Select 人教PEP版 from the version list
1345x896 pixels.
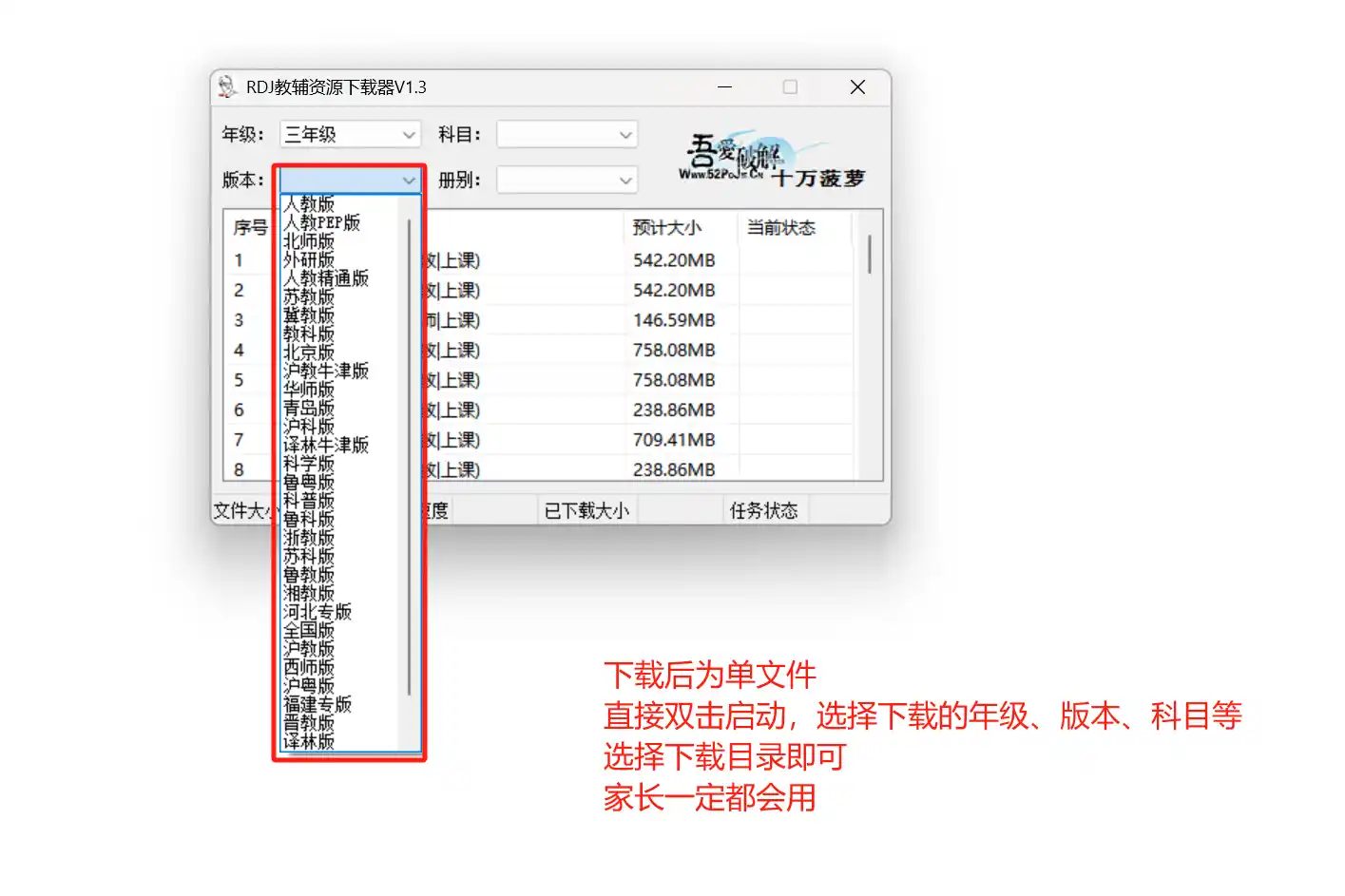click(321, 222)
